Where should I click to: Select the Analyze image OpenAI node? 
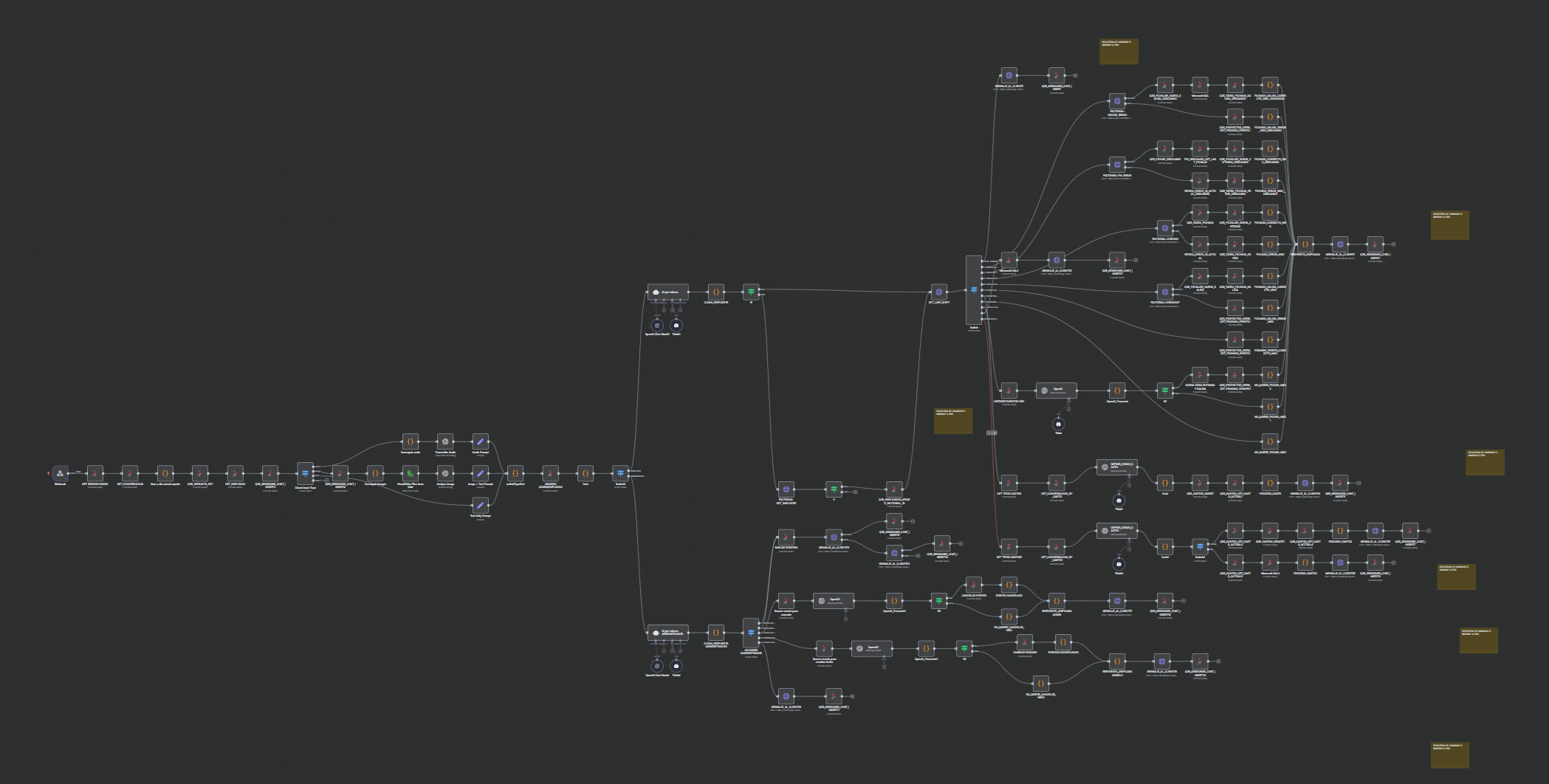[x=445, y=473]
